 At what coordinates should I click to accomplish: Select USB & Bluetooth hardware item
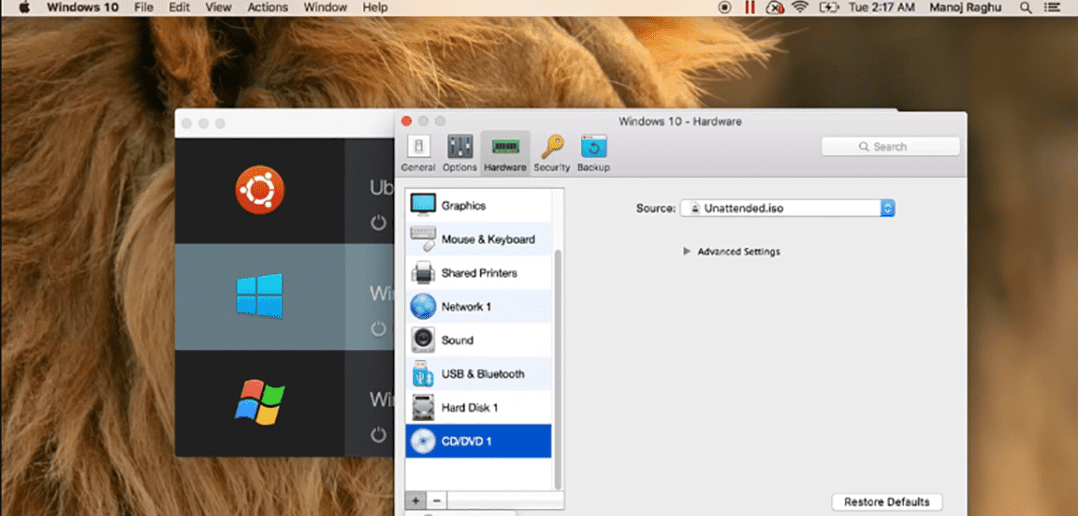(478, 373)
